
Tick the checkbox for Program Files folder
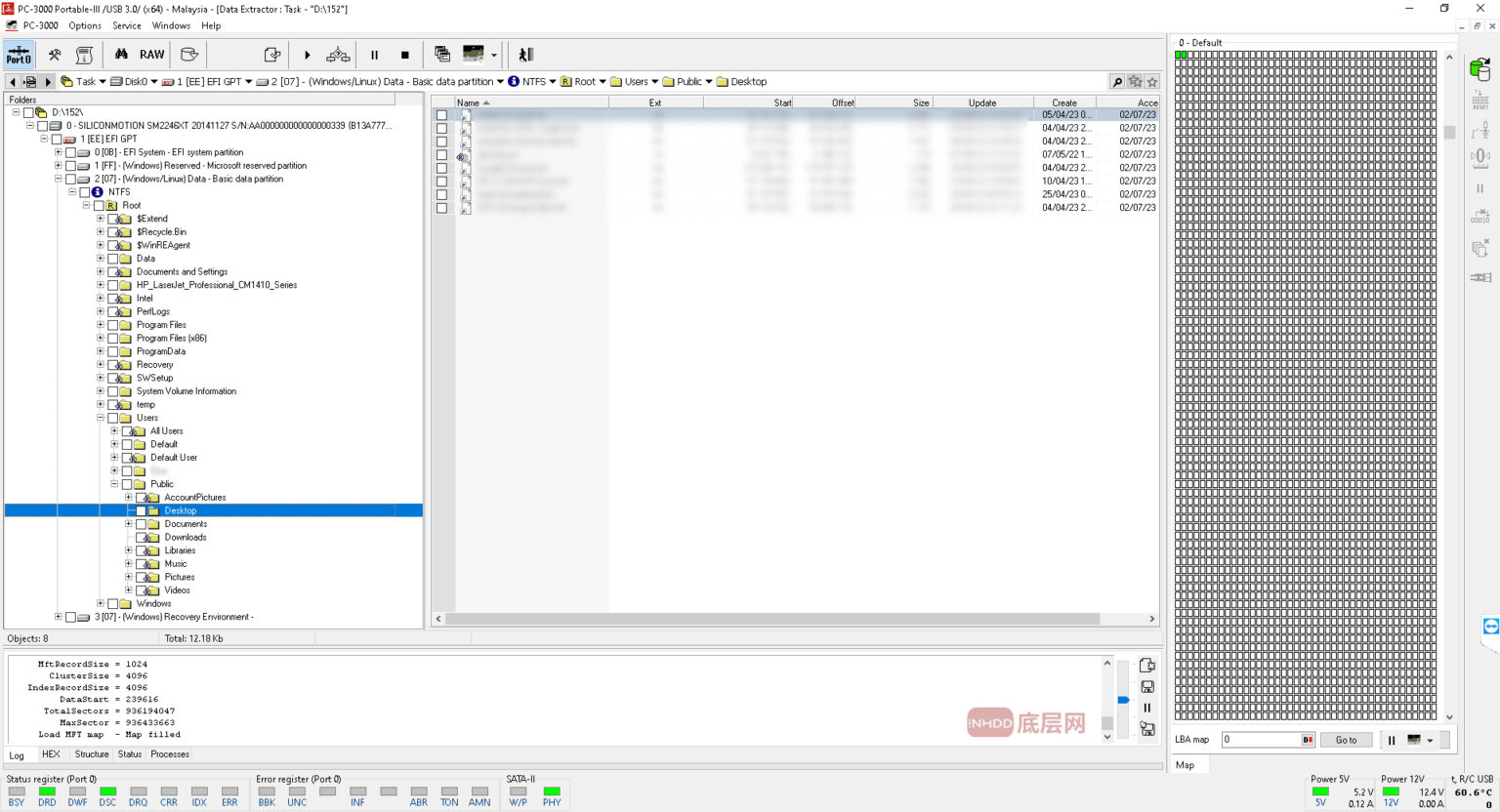click(113, 325)
